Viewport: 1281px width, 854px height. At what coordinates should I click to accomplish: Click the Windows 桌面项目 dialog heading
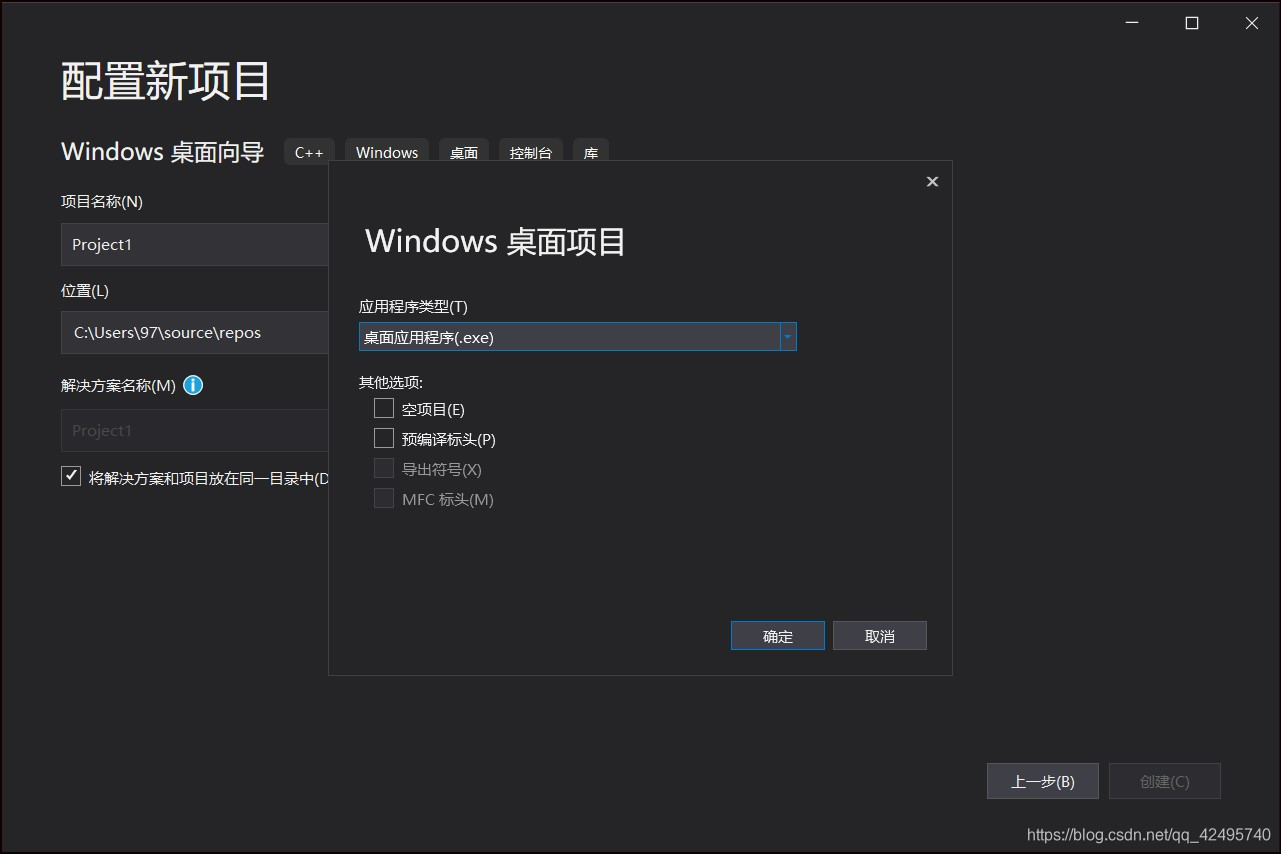tap(495, 241)
